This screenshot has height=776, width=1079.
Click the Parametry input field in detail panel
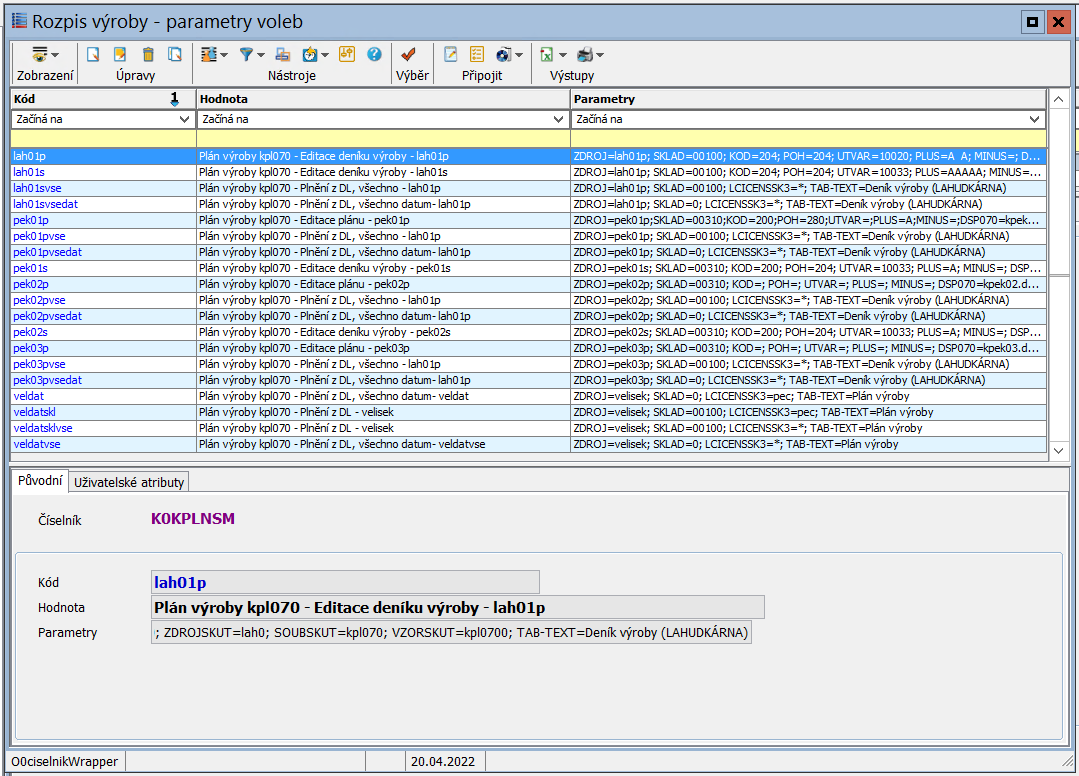coord(450,633)
